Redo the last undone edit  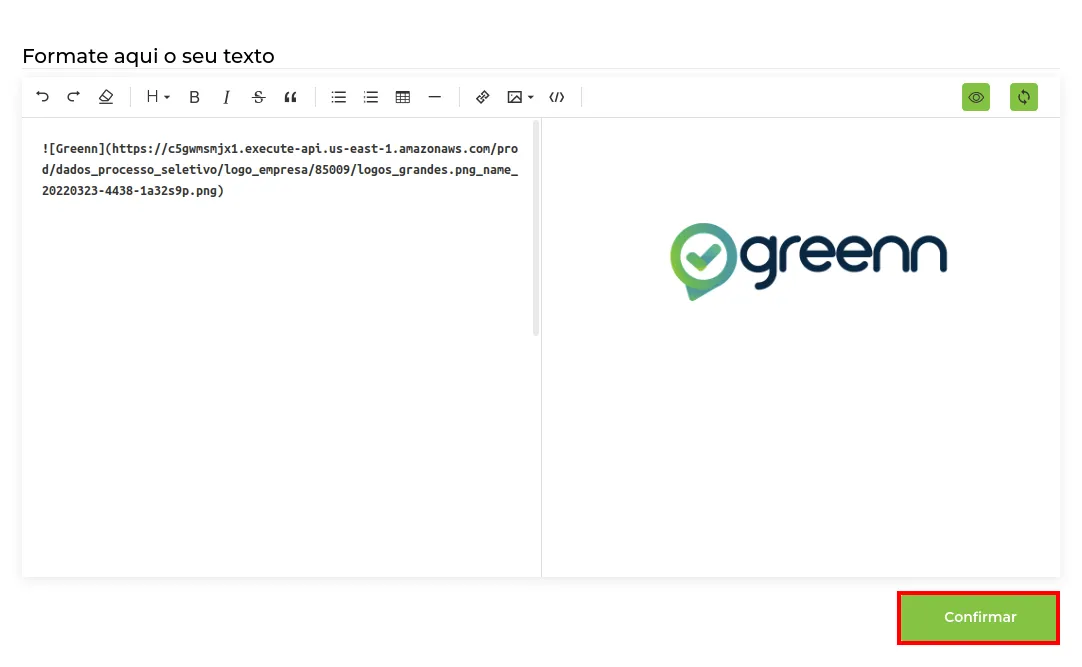[x=74, y=97]
